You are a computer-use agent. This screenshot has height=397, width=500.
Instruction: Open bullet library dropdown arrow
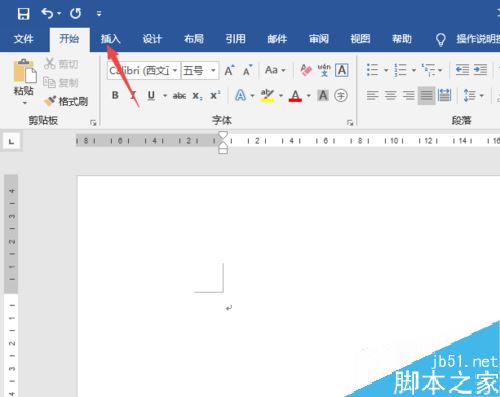[x=386, y=70]
